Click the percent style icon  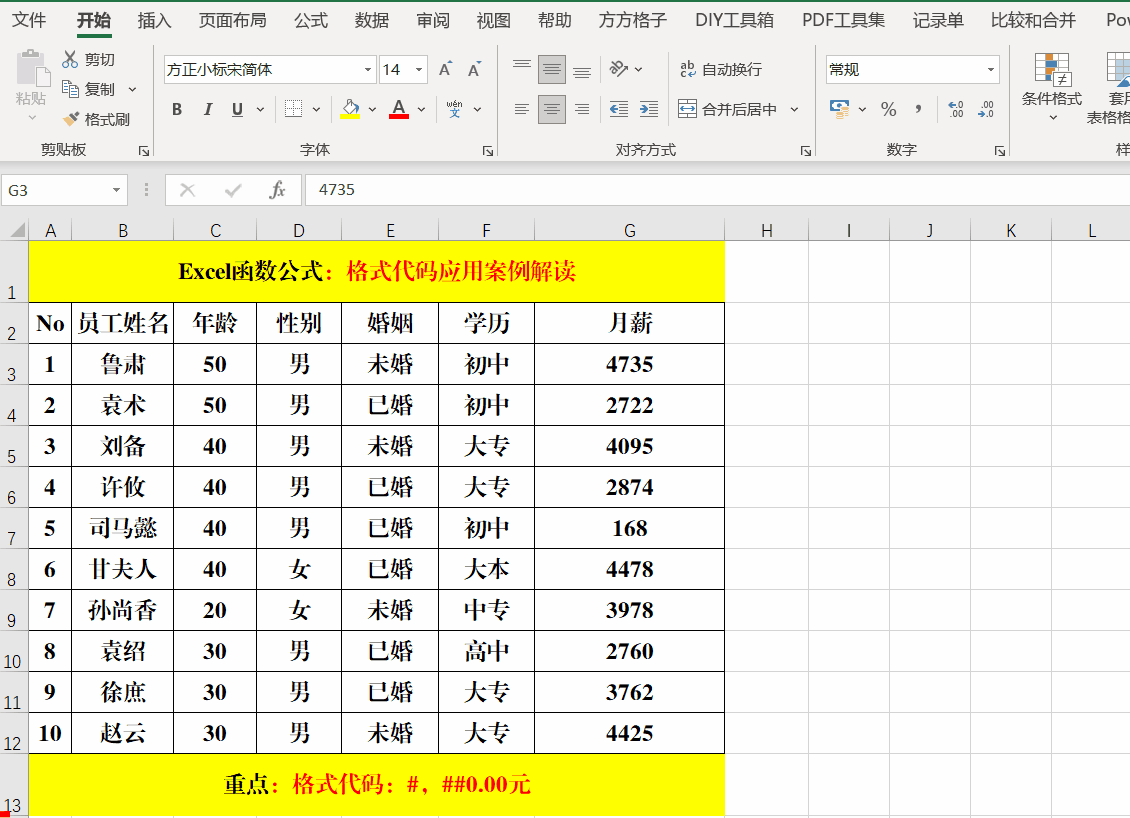coord(889,109)
